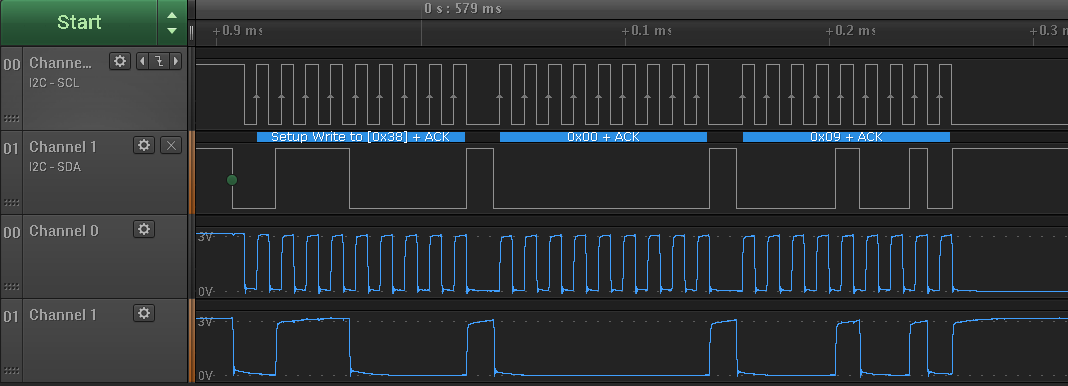Select the '0x09 + ACK' decoded frame
The height and width of the screenshot is (386, 1068).
(846, 137)
